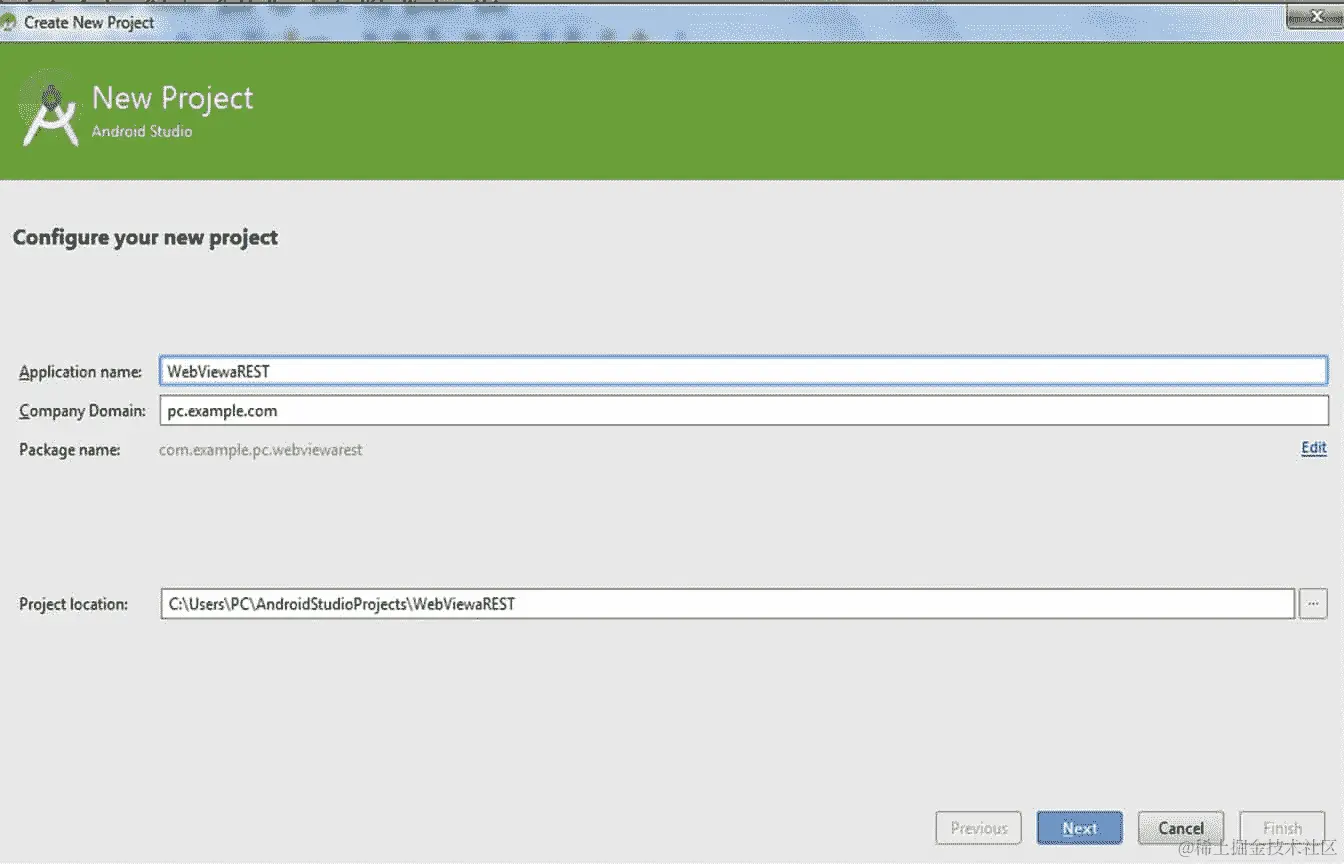Select the Company Domain text field
1344x864 pixels.
tap(700, 410)
